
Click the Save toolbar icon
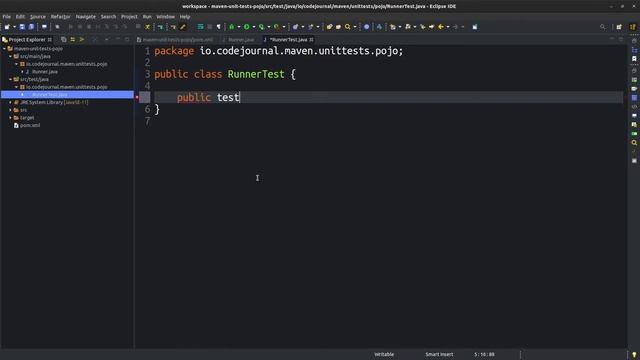point(22,27)
